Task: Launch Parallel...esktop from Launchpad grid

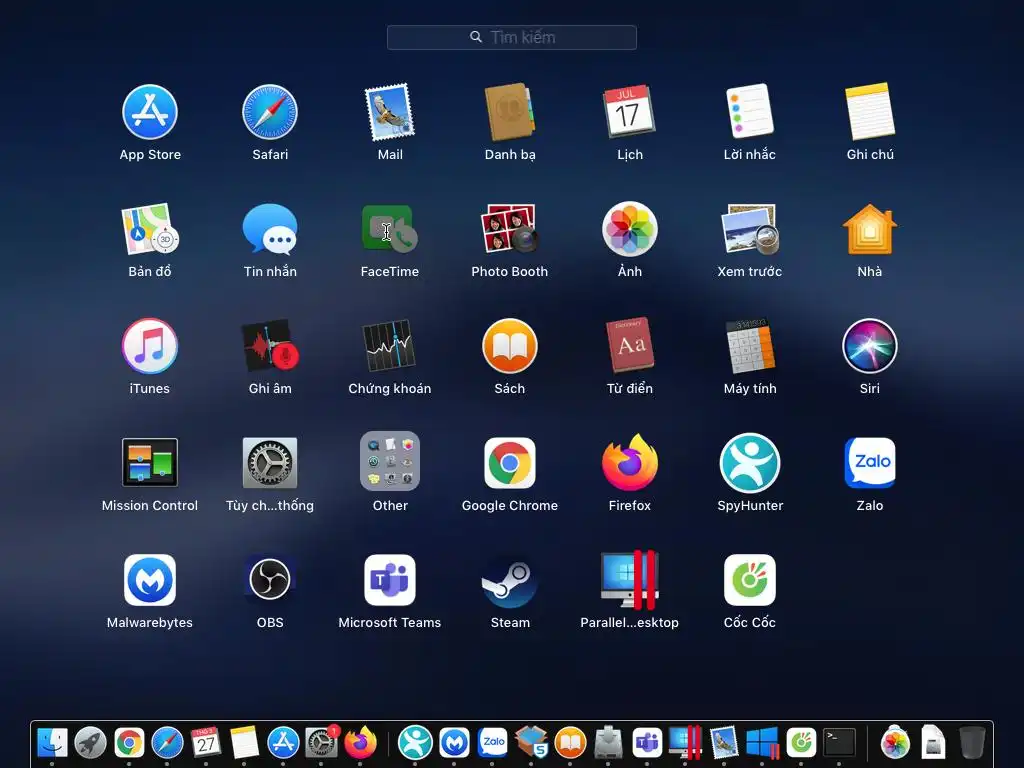Action: pos(630,580)
